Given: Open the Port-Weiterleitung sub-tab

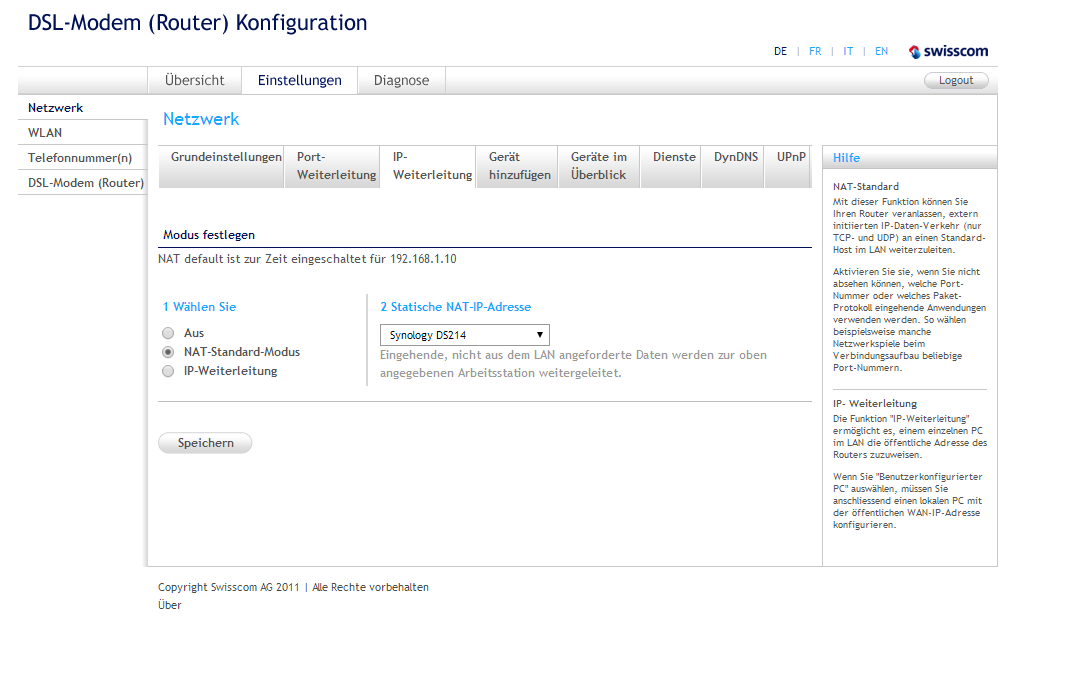Looking at the screenshot, I should coord(336,166).
